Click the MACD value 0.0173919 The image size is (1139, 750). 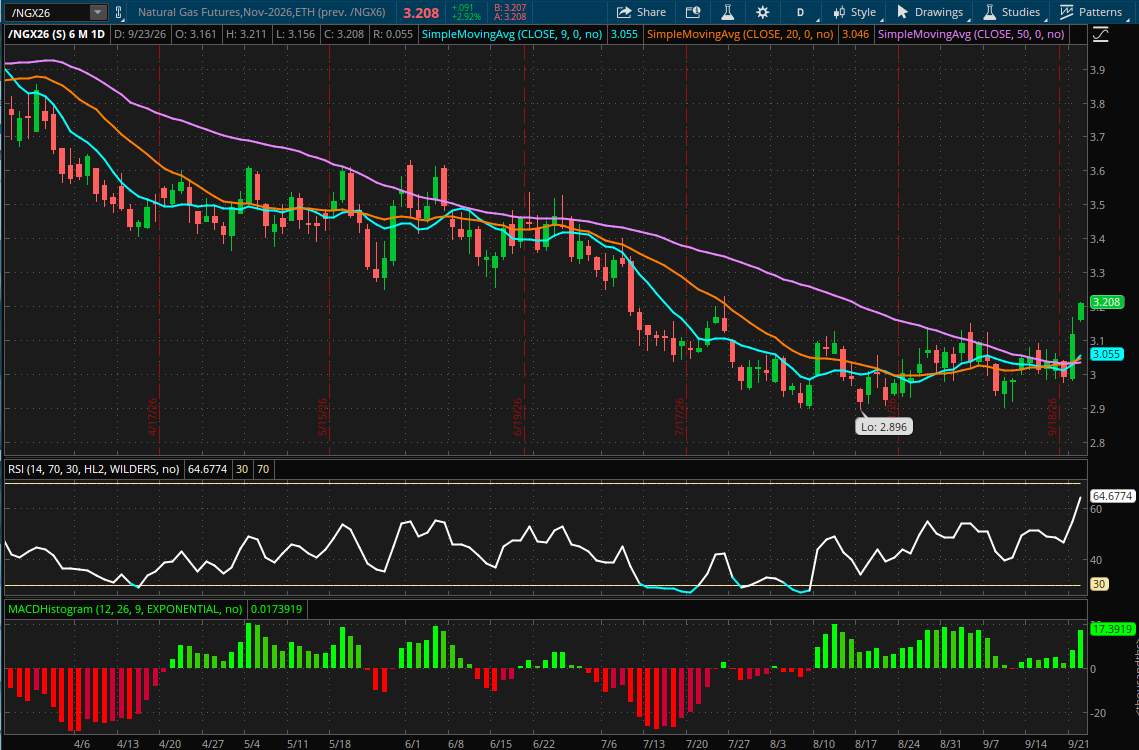(x=275, y=609)
